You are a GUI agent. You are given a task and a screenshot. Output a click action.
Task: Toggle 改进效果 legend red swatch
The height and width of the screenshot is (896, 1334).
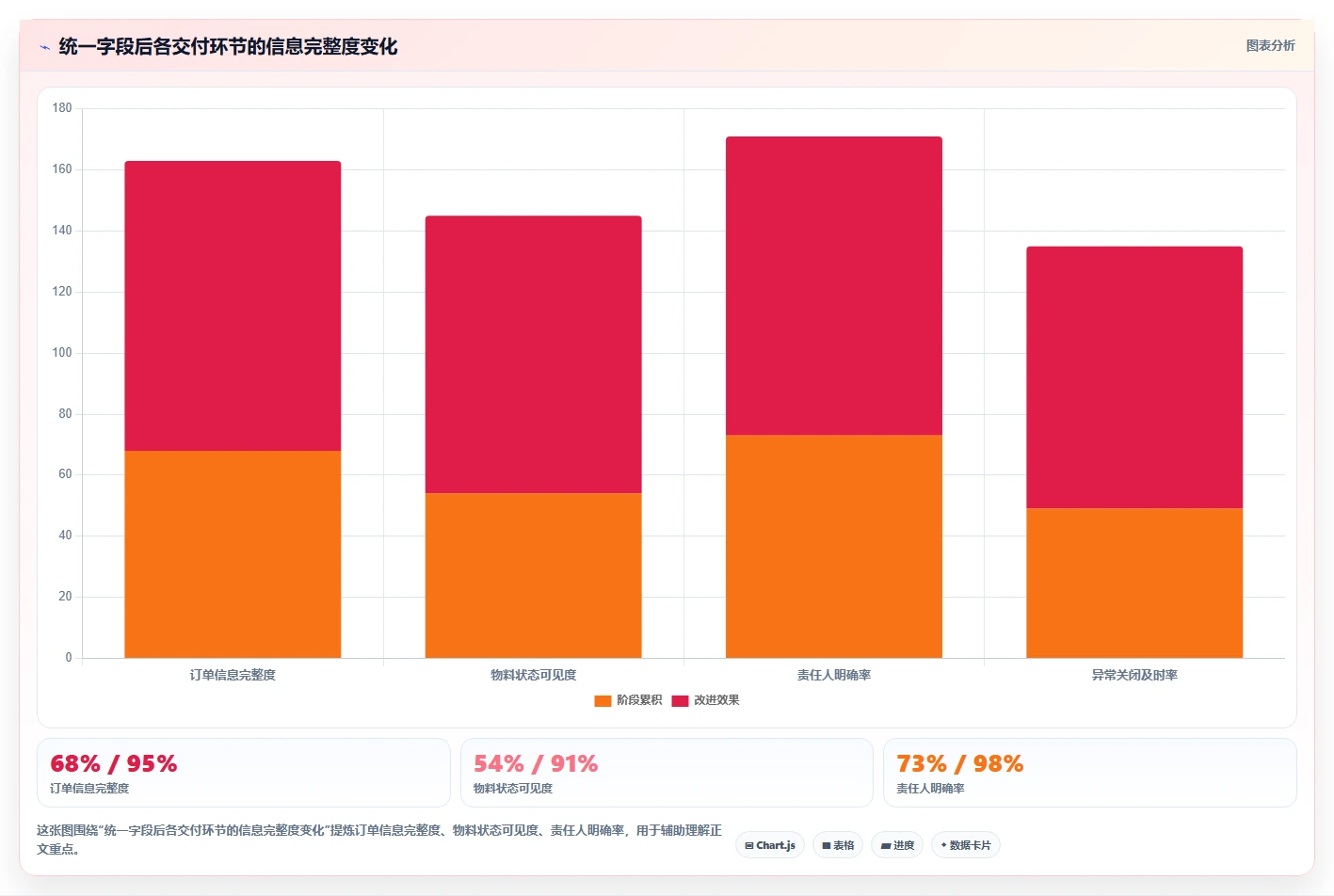[680, 700]
